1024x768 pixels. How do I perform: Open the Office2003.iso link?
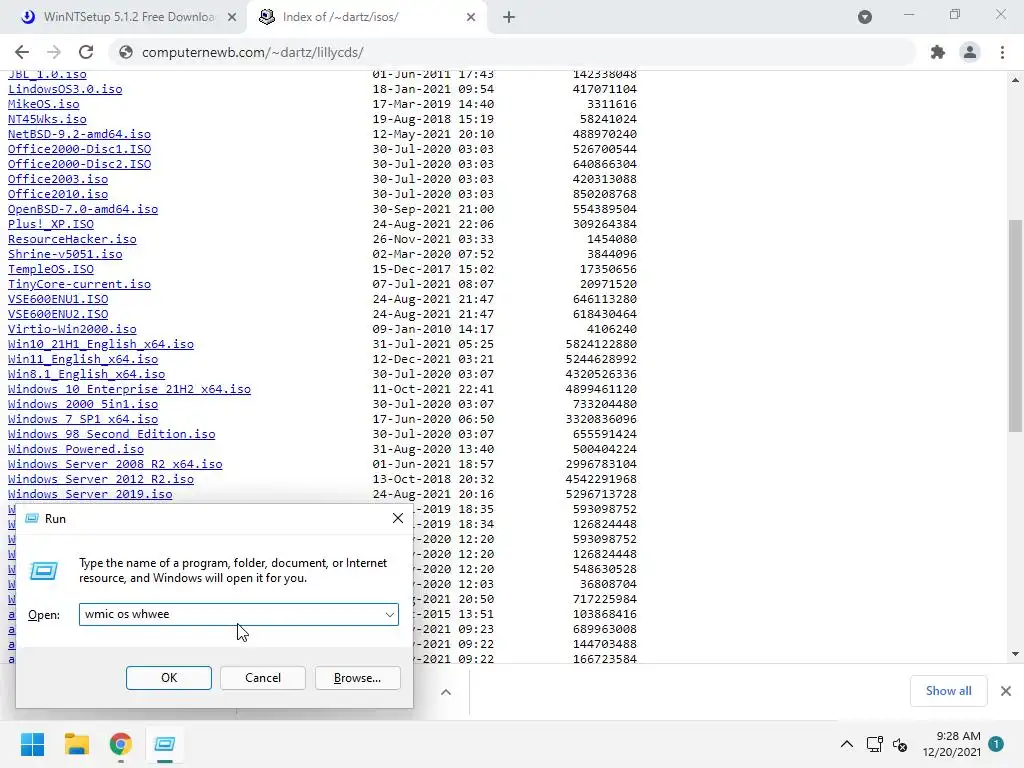click(x=58, y=179)
